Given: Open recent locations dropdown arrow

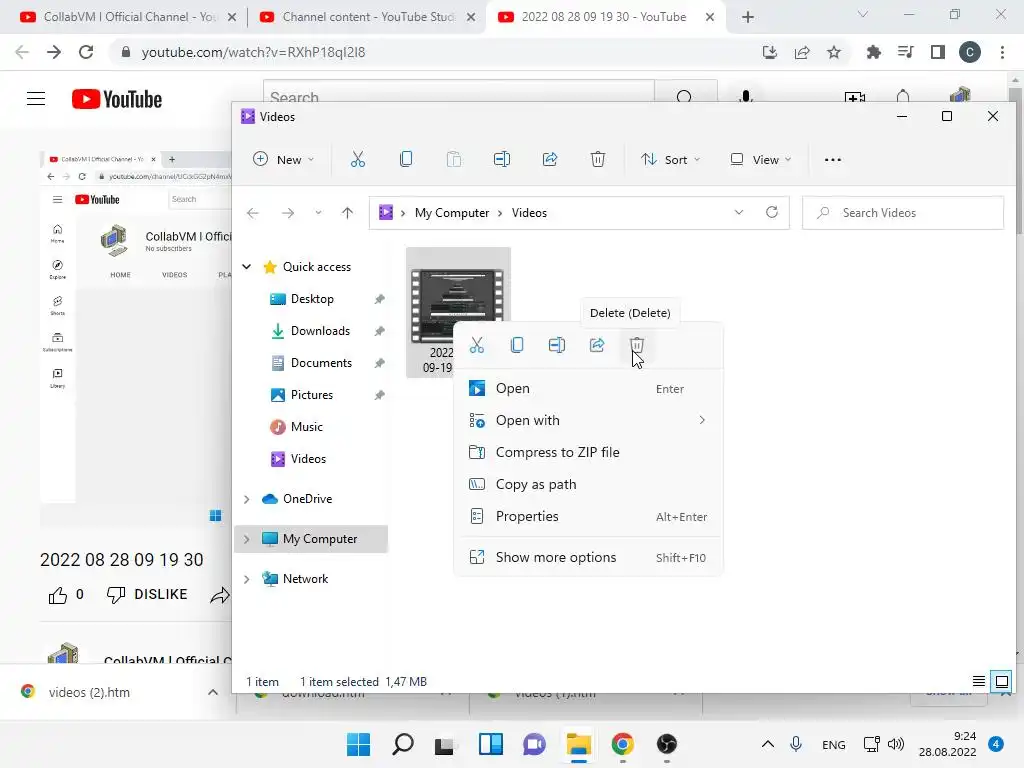Looking at the screenshot, I should pyautogui.click(x=318, y=213).
